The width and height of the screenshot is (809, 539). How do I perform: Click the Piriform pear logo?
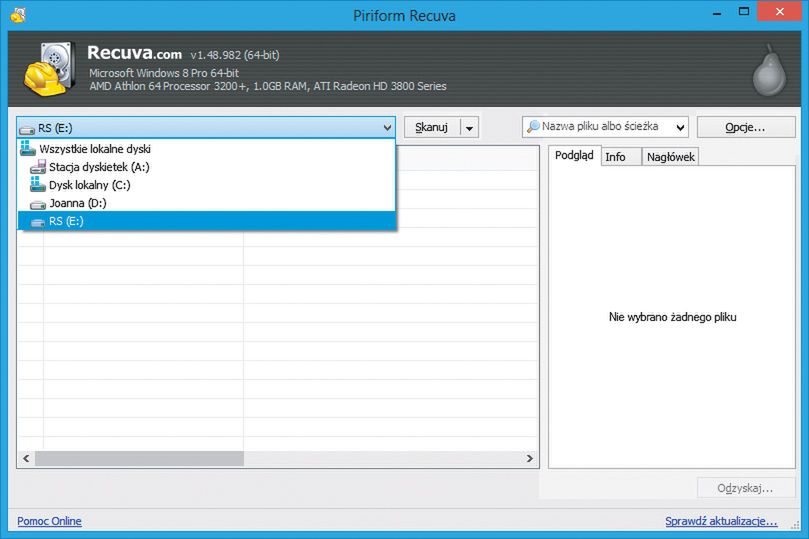click(x=769, y=70)
